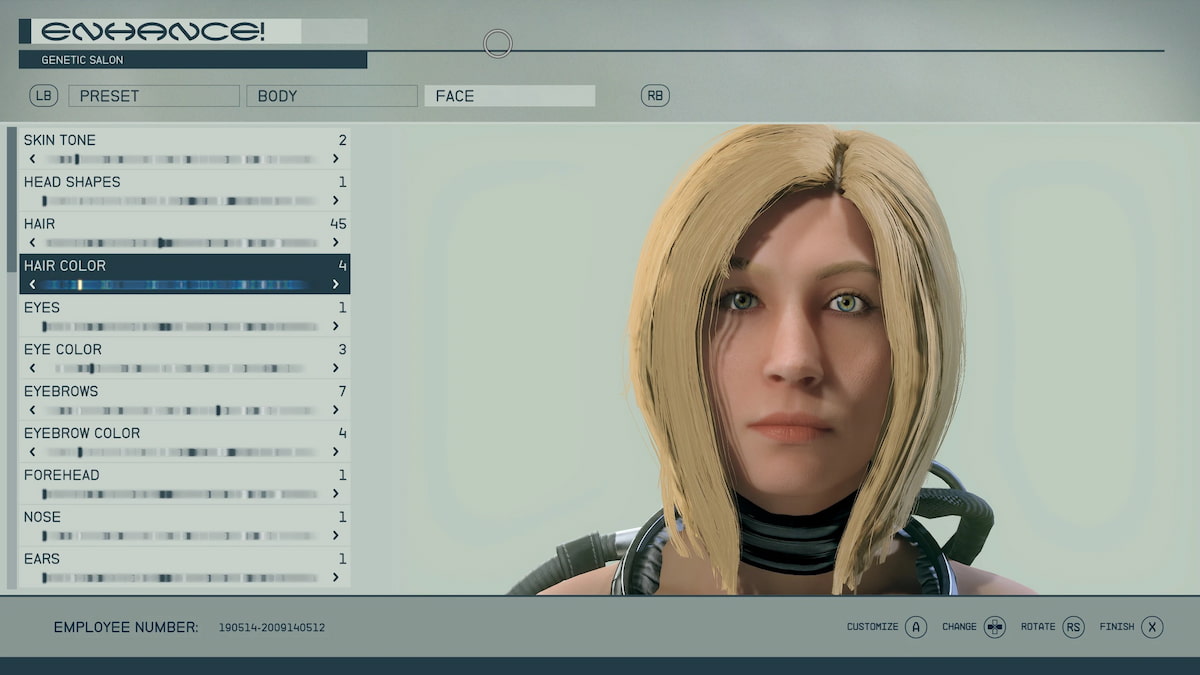This screenshot has height=675, width=1200.
Task: Open the BODY tab
Action: pos(331,95)
